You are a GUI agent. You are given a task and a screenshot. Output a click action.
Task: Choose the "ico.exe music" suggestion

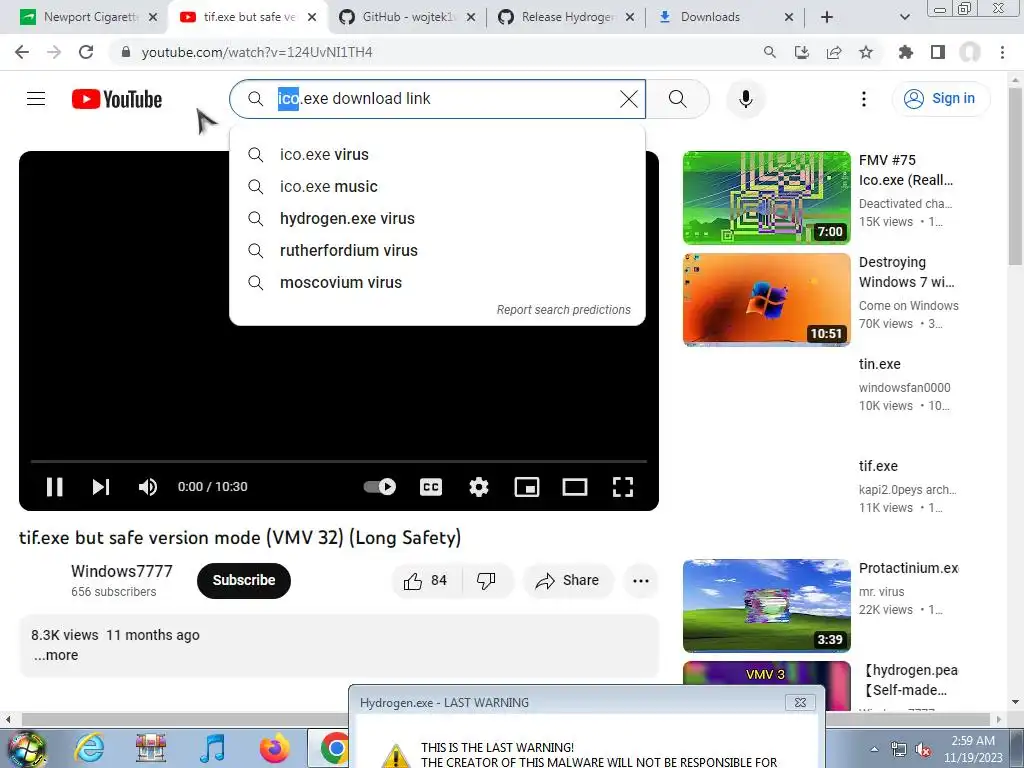[437, 187]
